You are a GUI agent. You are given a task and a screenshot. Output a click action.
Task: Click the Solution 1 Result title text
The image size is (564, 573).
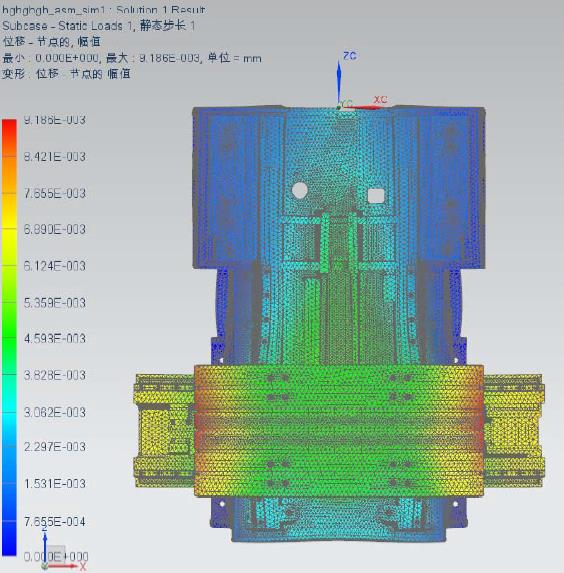[x=160, y=10]
